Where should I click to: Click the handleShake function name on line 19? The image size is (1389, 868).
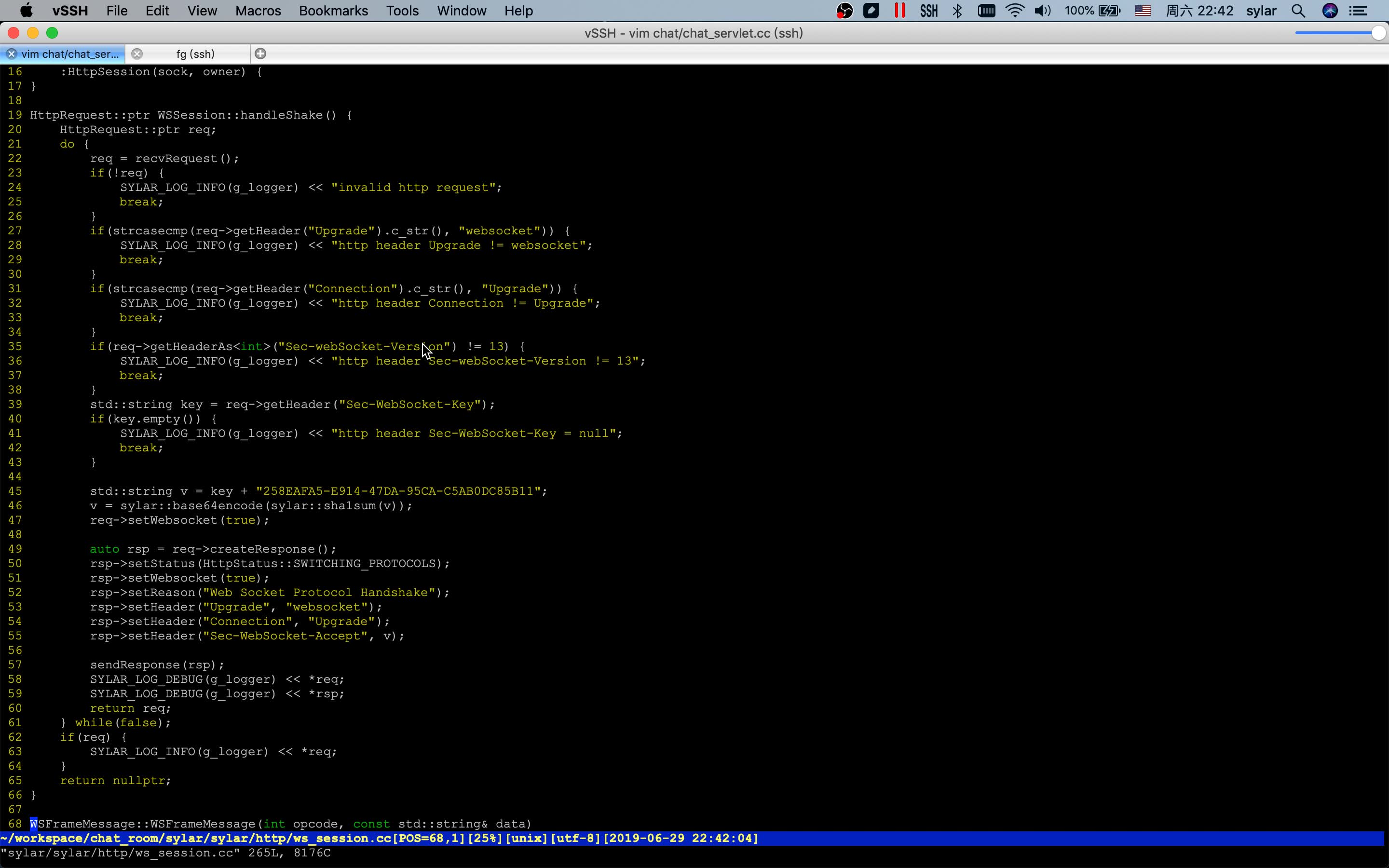[x=281, y=115]
